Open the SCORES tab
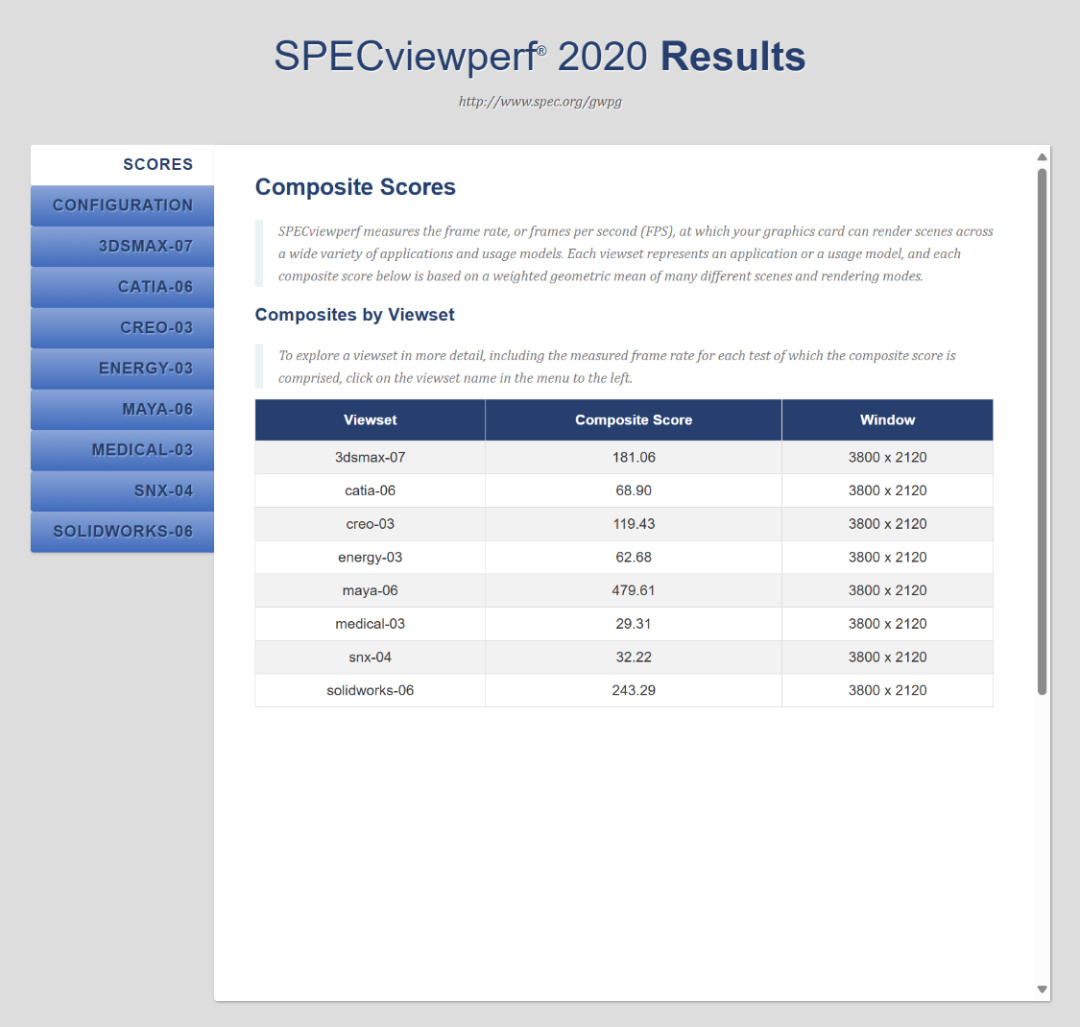The height and width of the screenshot is (1027, 1080). coord(122,165)
